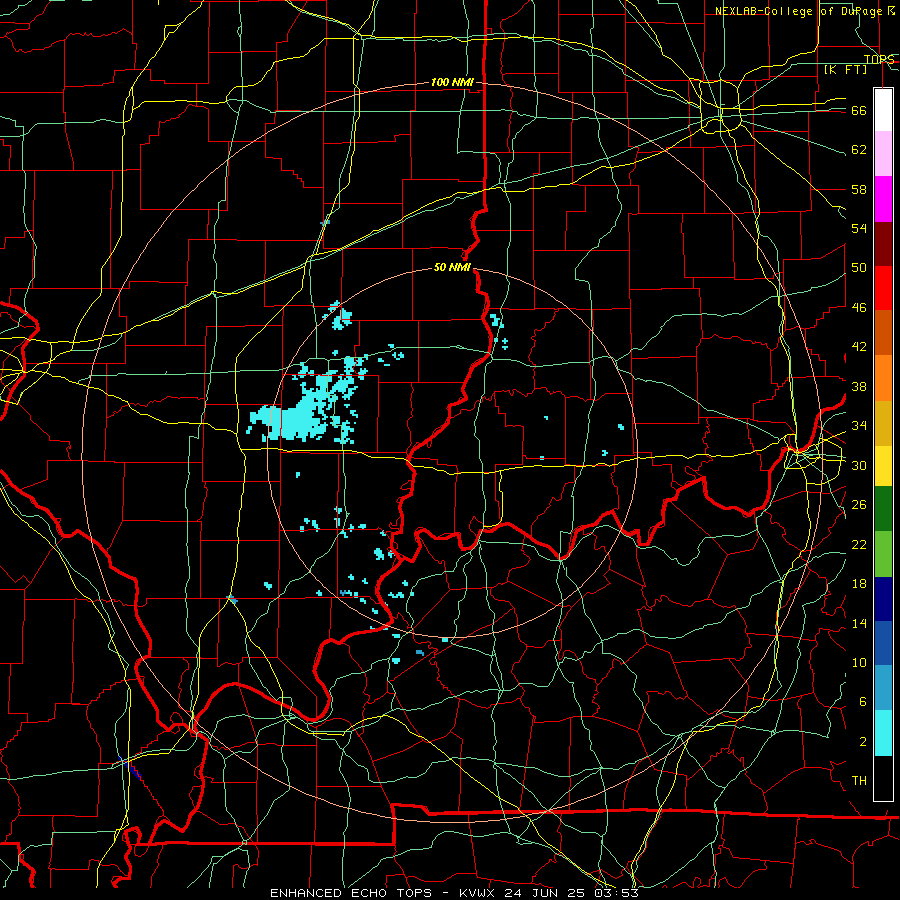Click the dark green legend swatch

(883, 509)
